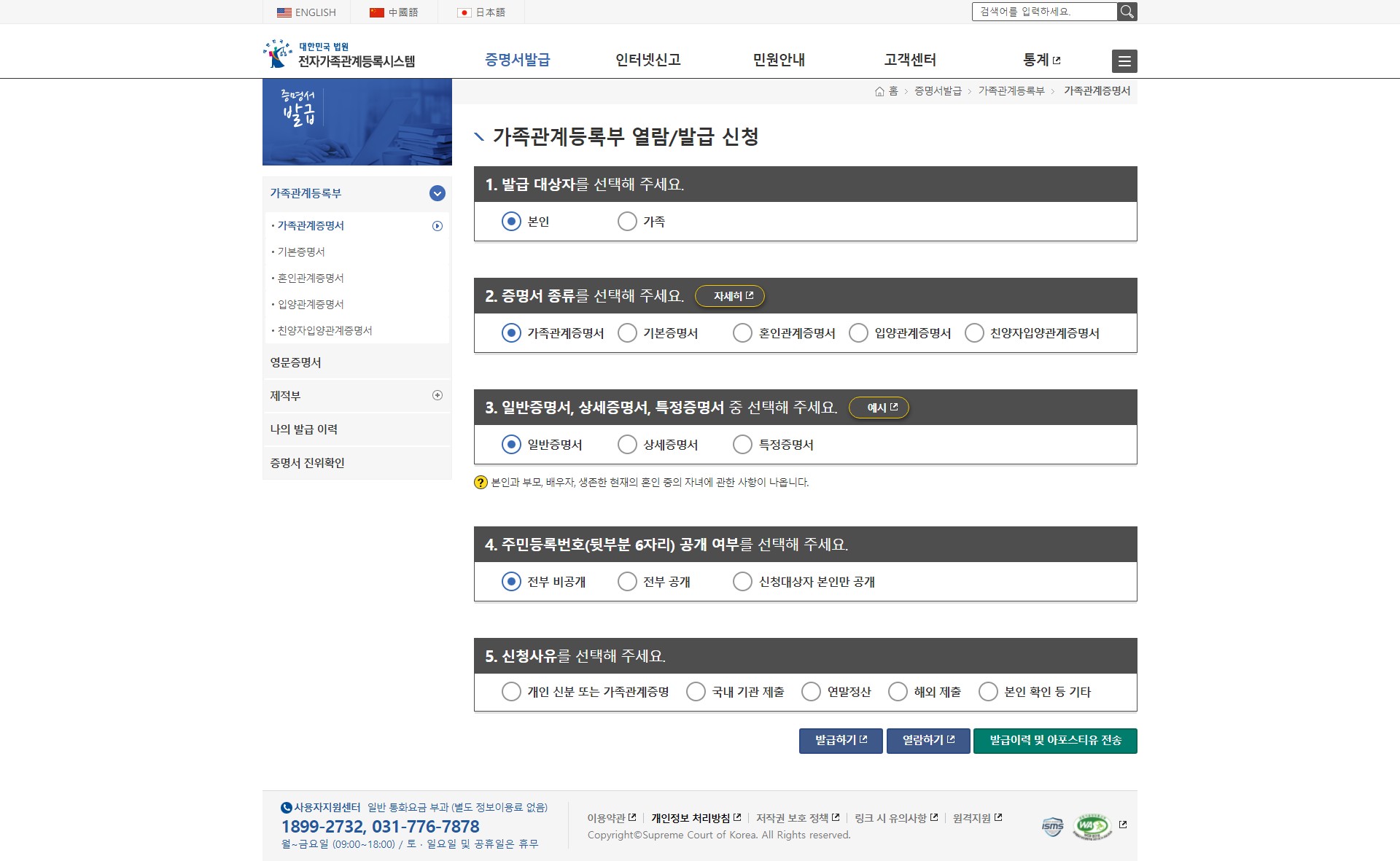Click the ISMS certification badge
The height and width of the screenshot is (861, 1400).
point(1052,826)
